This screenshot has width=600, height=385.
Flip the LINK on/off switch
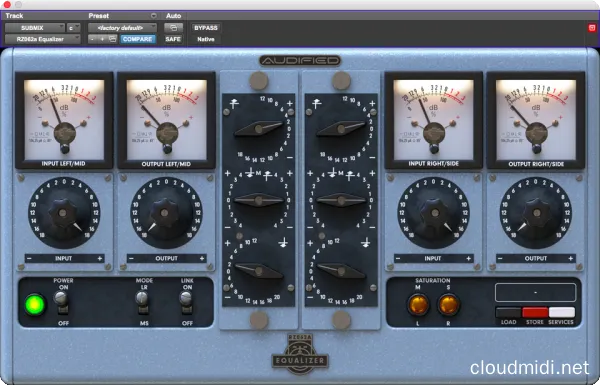point(186,302)
